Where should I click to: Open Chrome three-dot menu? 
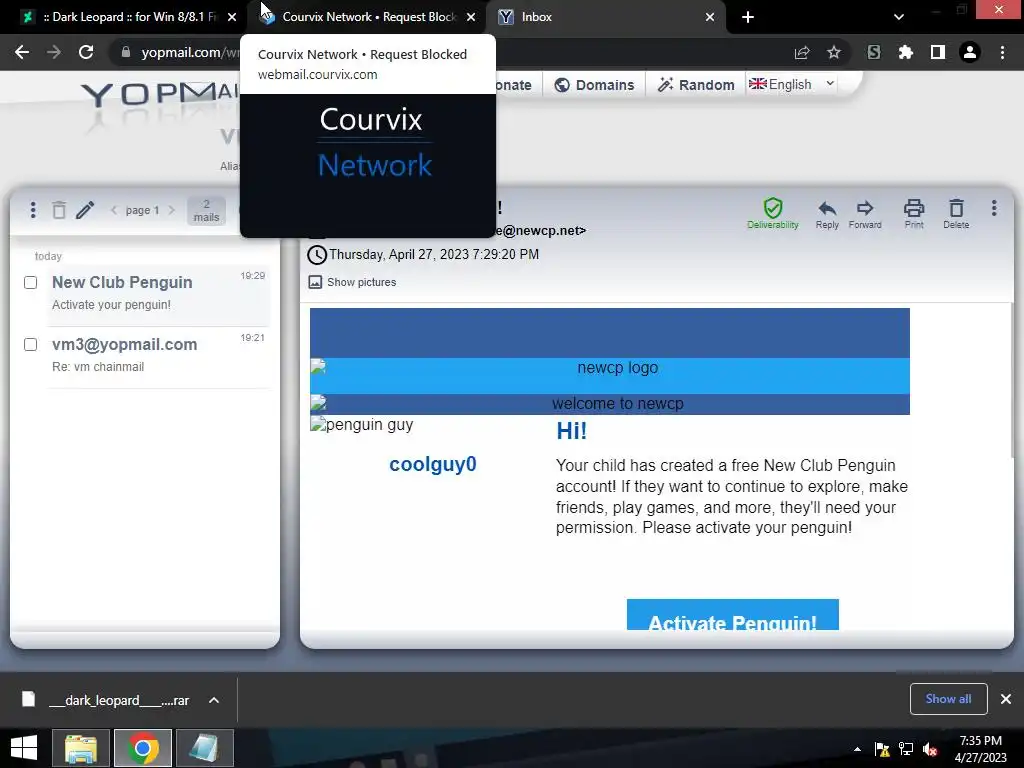[x=1002, y=52]
